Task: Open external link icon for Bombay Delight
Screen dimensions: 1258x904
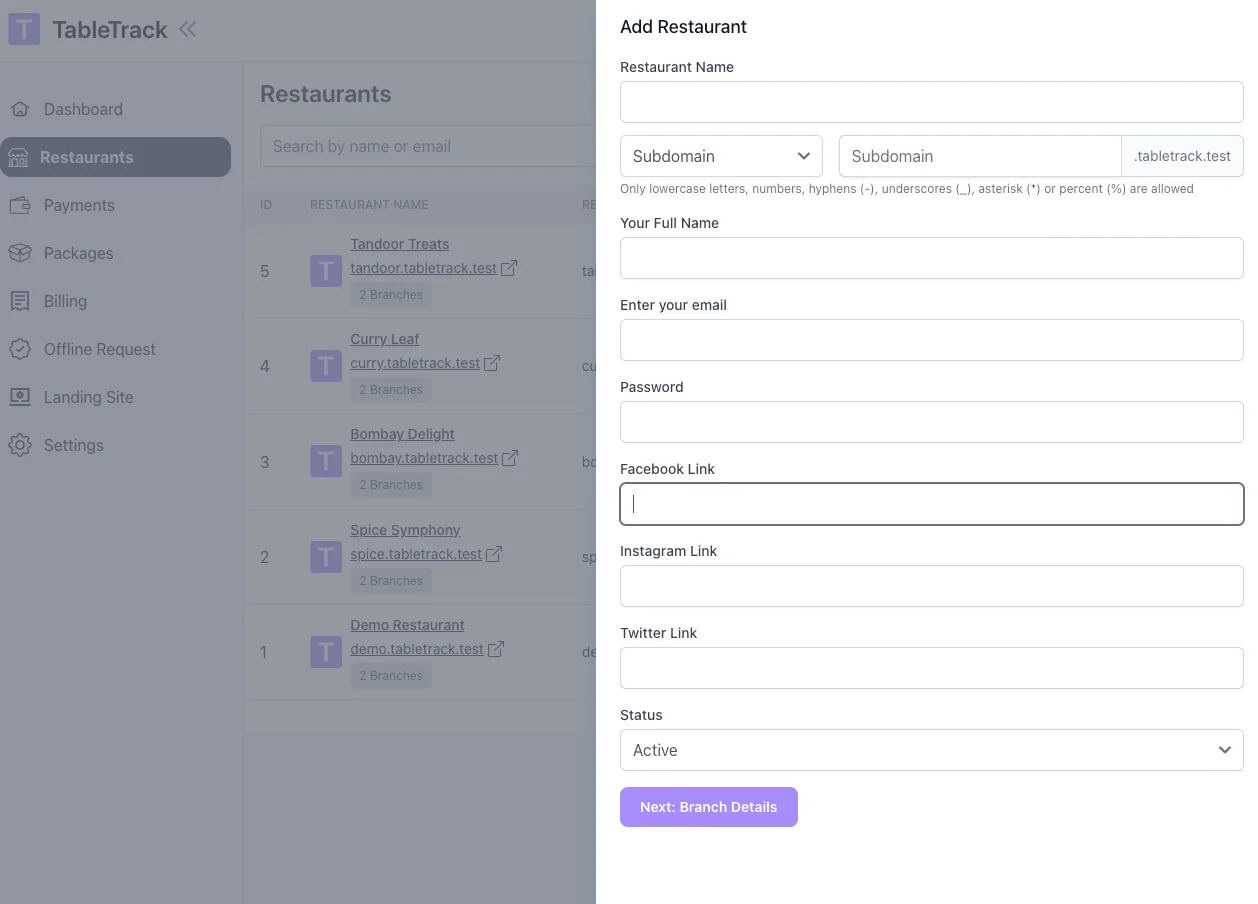Action: 510,458
